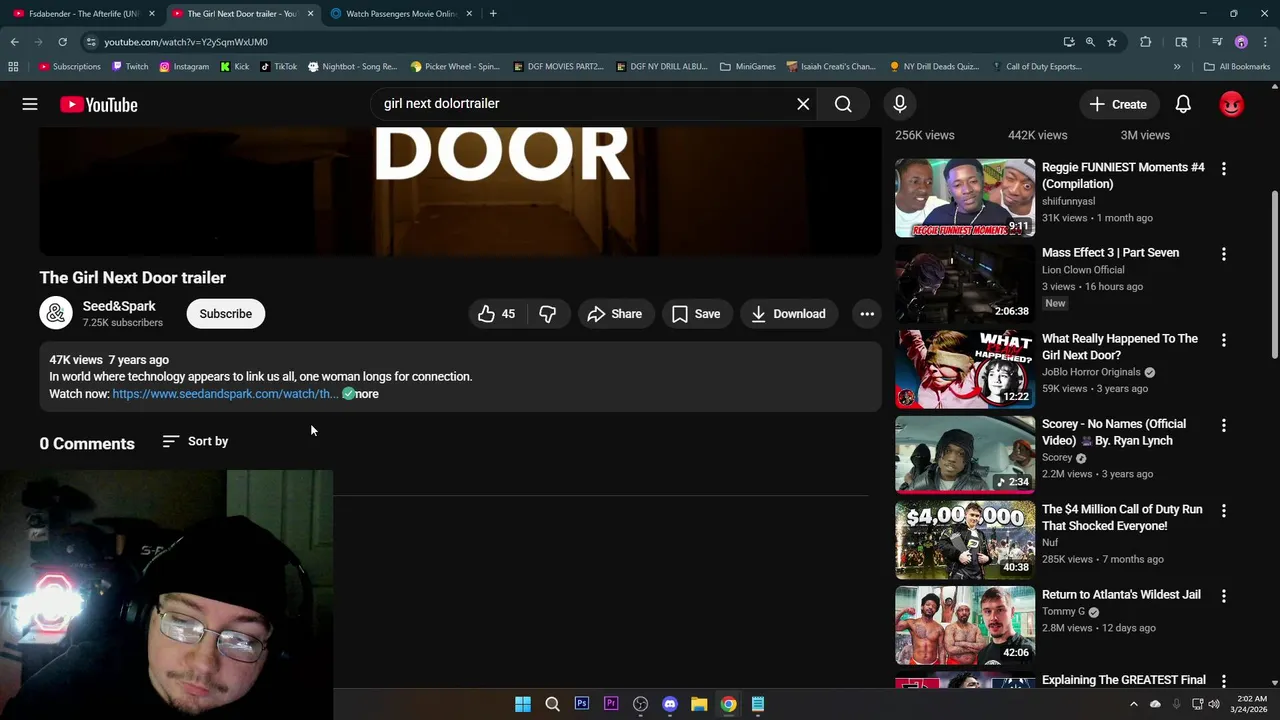Open Discord from the taskbar
Screen dimensions: 1280x720
pos(670,704)
